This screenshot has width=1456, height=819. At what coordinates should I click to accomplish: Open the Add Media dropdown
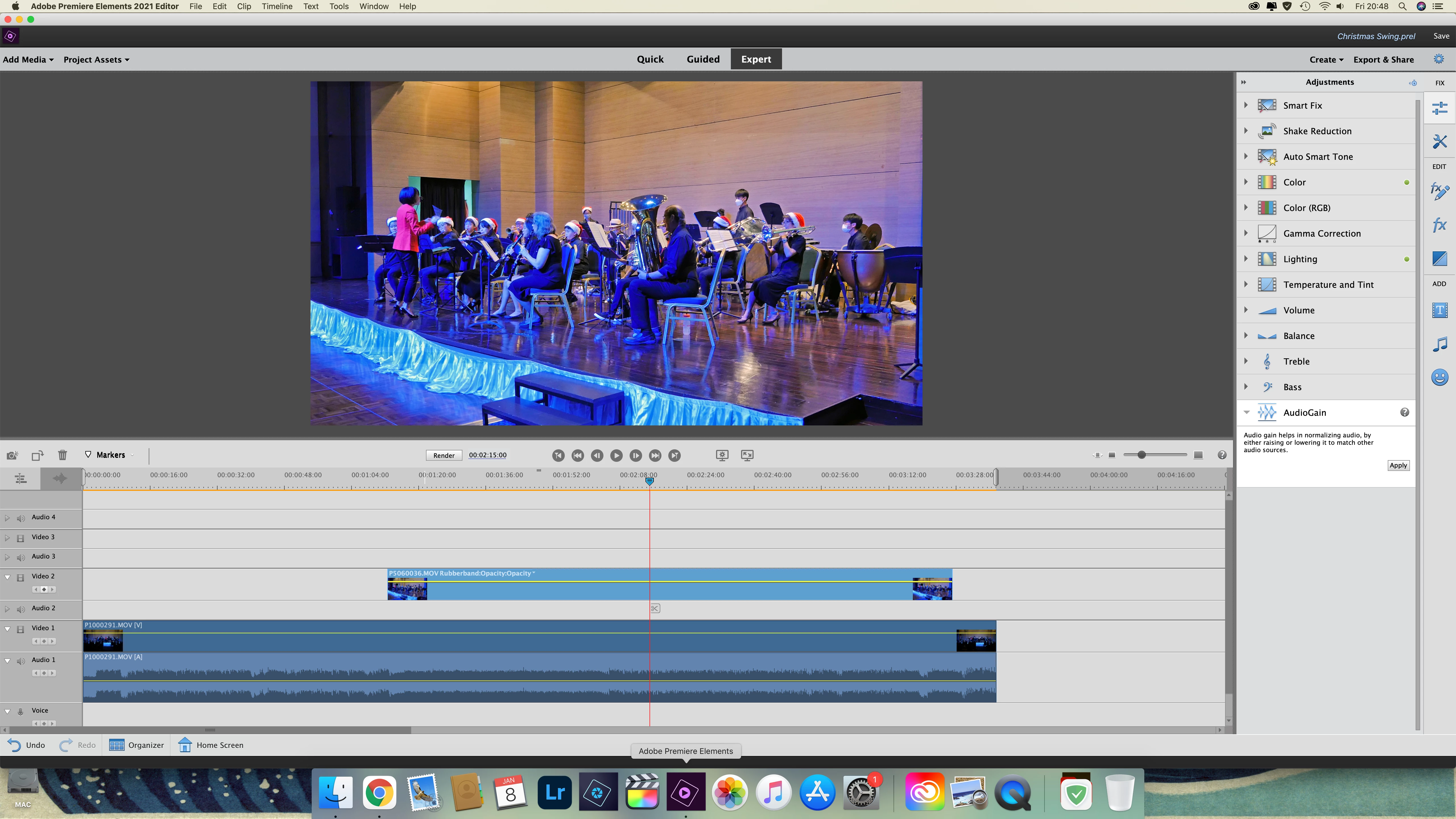tap(28, 60)
